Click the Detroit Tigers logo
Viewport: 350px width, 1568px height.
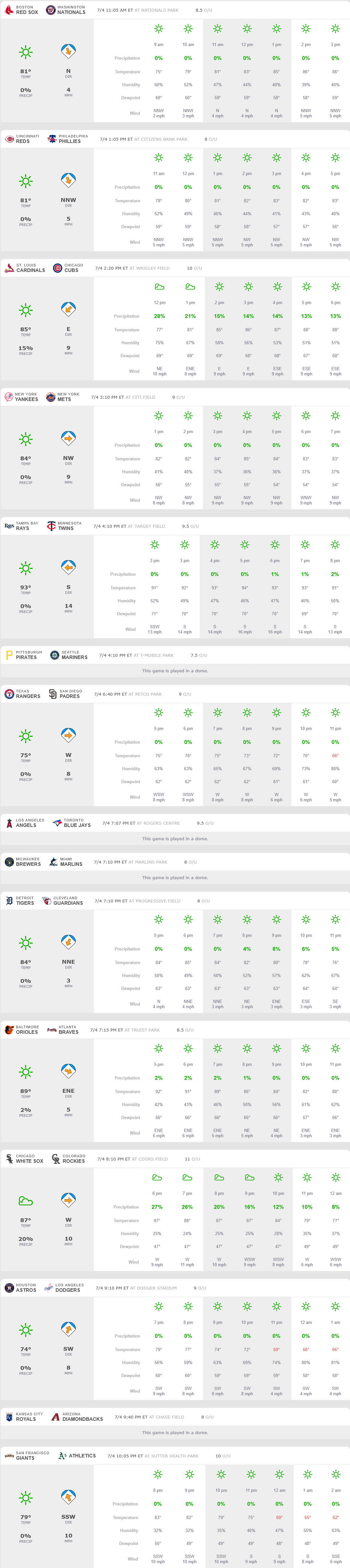pos(9,902)
